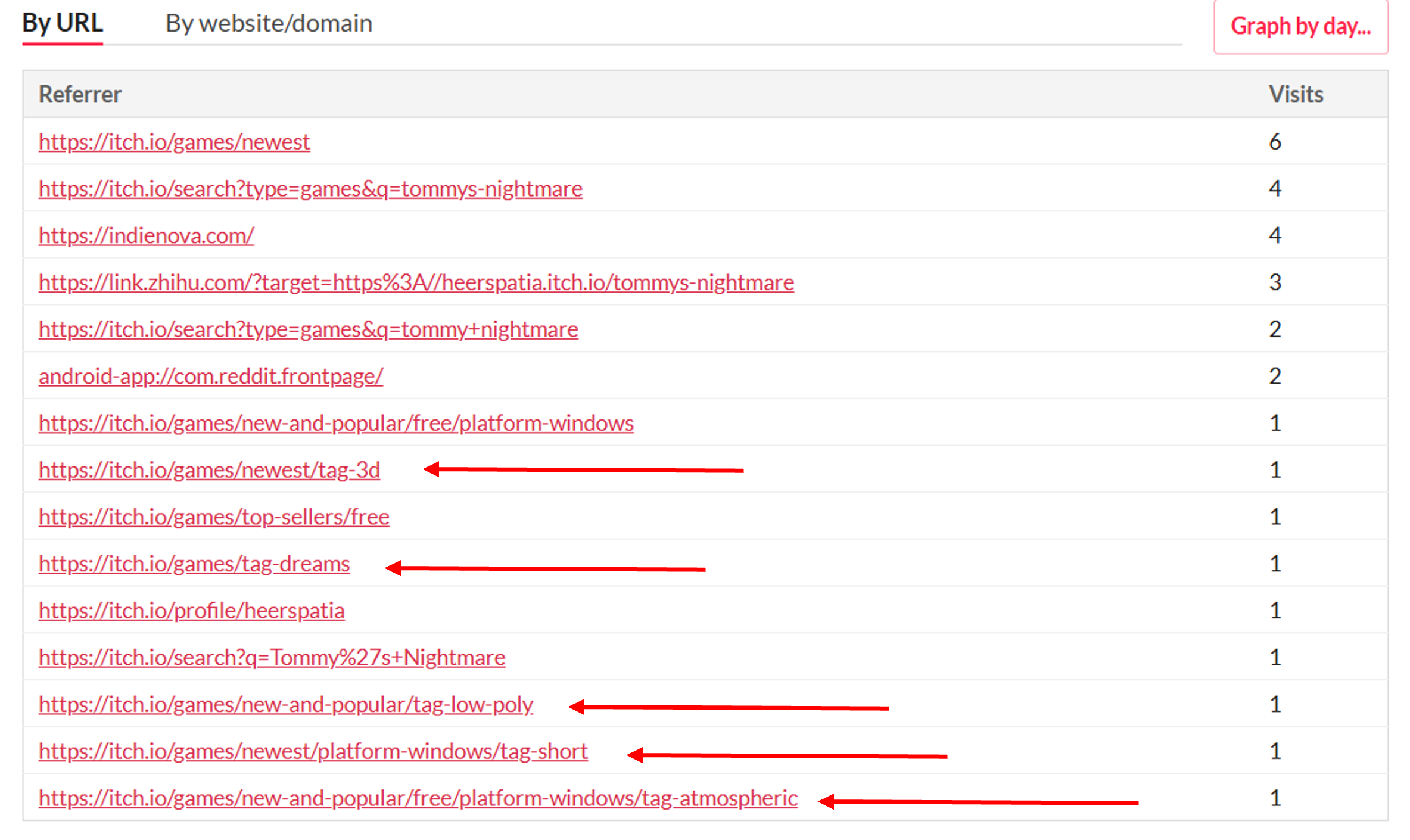1410x840 pixels.
Task: Click the Referrer column header
Action: (x=80, y=95)
